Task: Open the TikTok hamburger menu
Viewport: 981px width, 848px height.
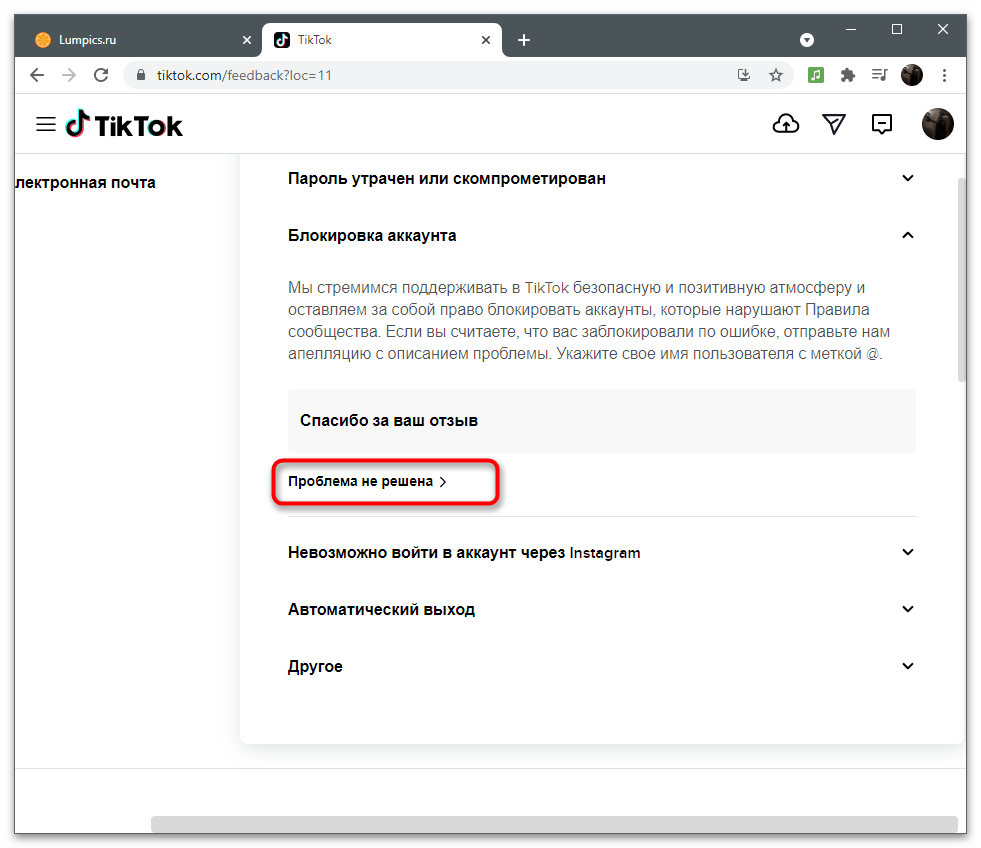Action: coord(45,124)
